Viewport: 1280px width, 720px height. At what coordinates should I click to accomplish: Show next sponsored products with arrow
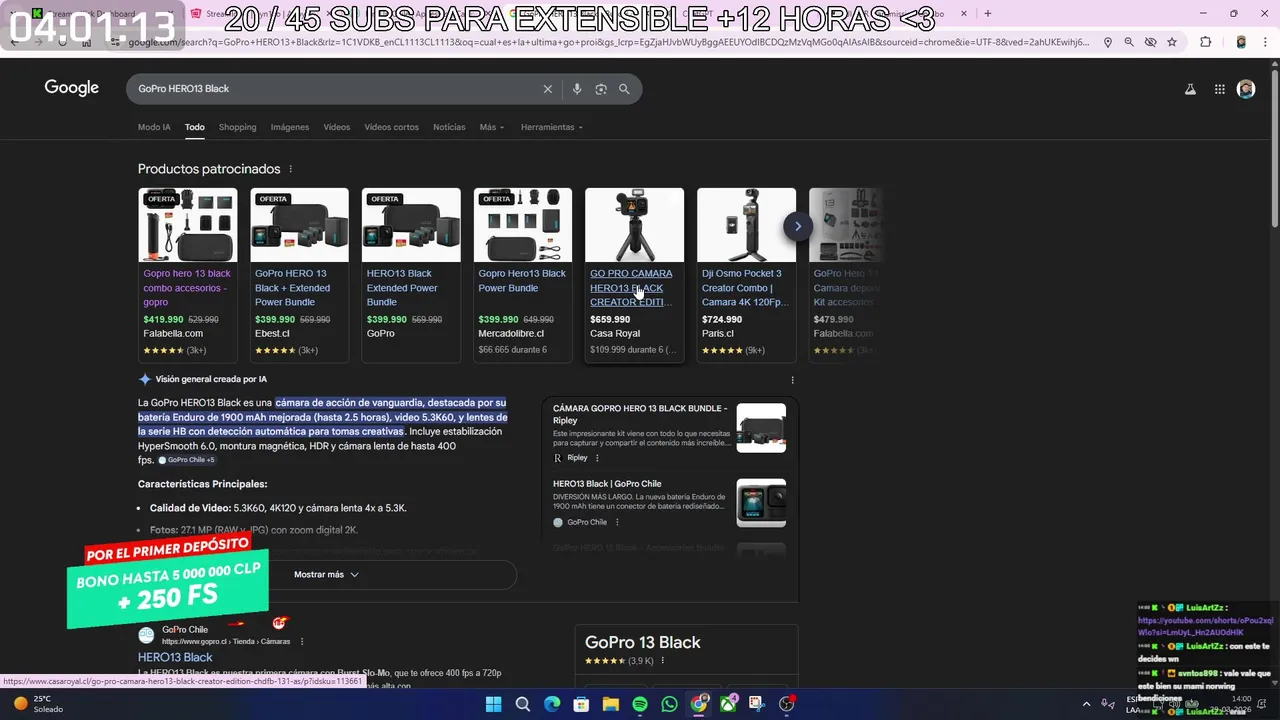click(x=797, y=226)
